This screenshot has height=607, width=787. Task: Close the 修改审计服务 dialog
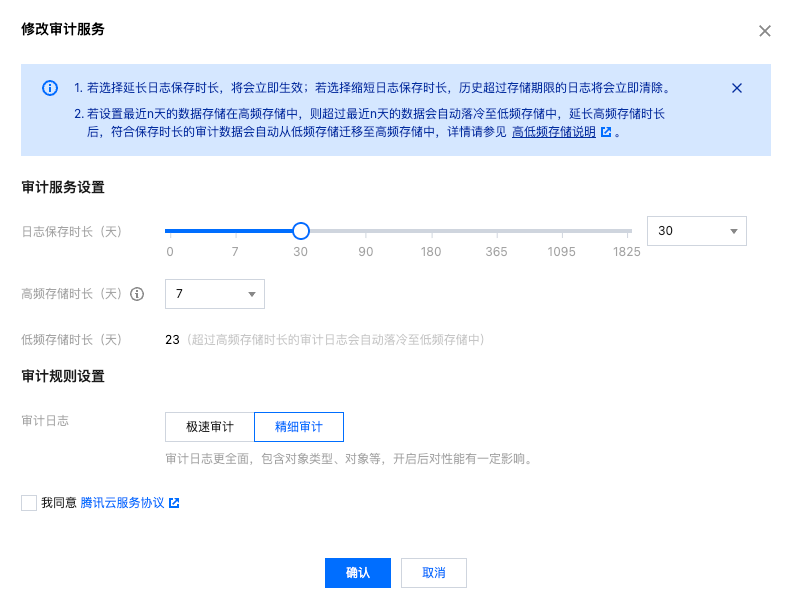click(764, 31)
